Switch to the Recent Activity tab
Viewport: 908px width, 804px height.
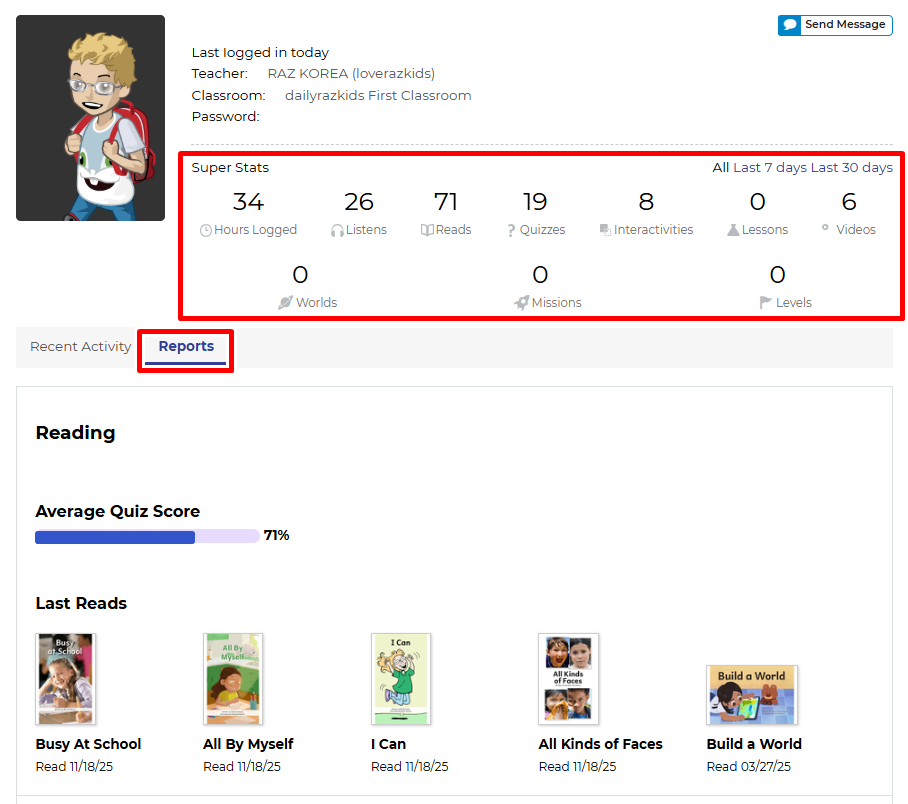click(80, 347)
